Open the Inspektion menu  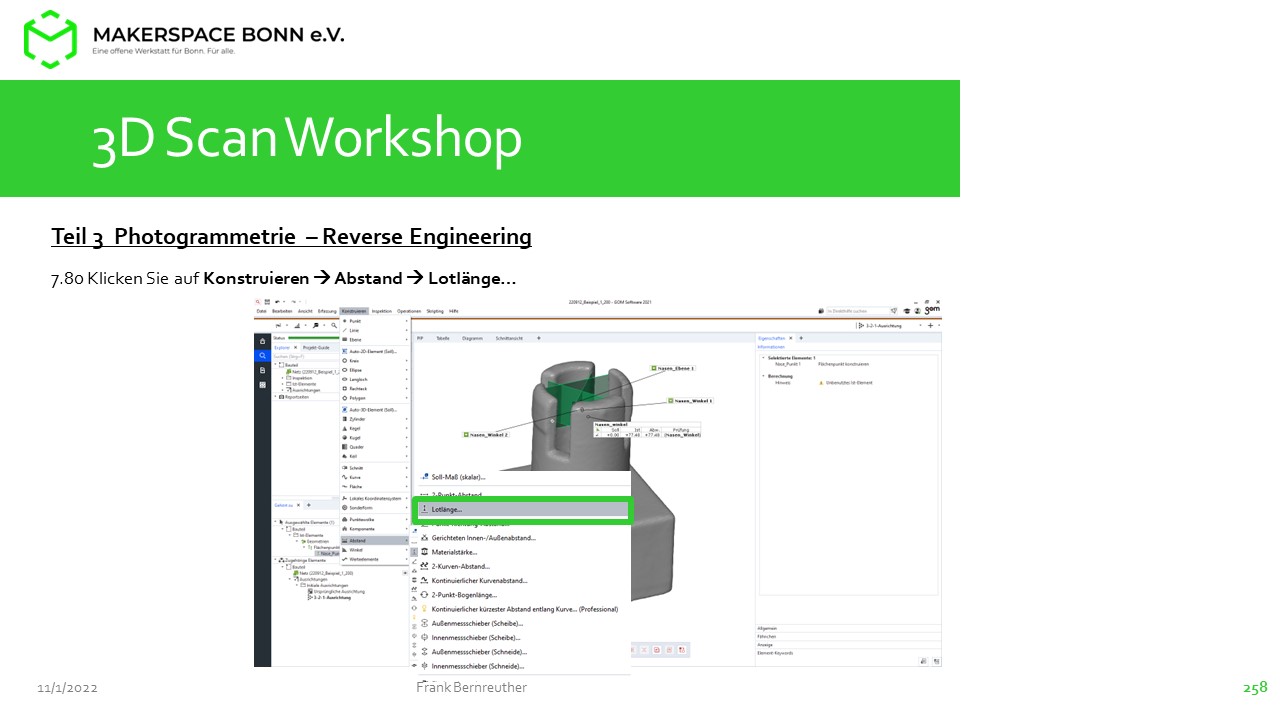click(x=381, y=312)
